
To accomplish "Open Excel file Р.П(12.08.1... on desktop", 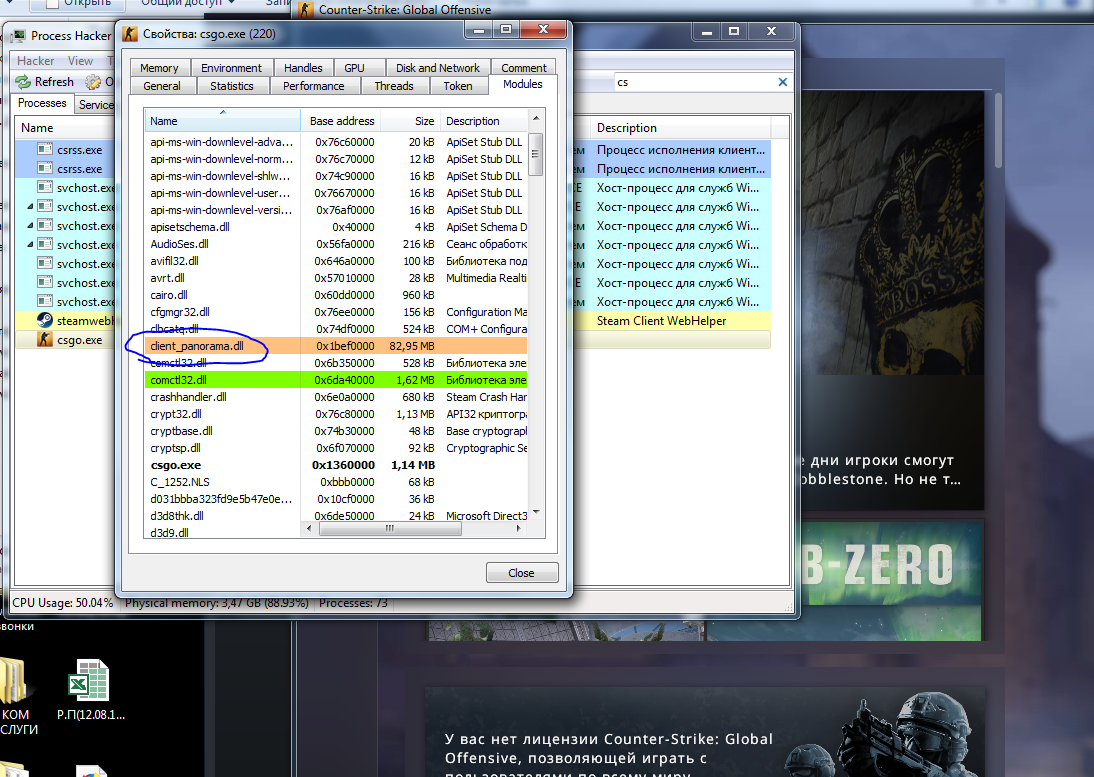I will click(89, 689).
